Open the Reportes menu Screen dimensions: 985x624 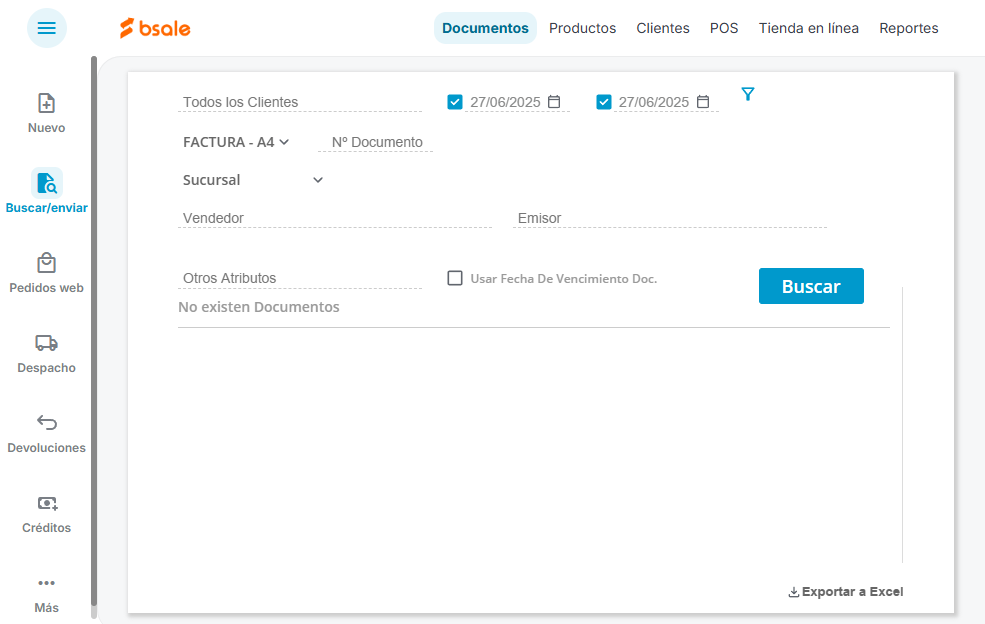pos(908,28)
